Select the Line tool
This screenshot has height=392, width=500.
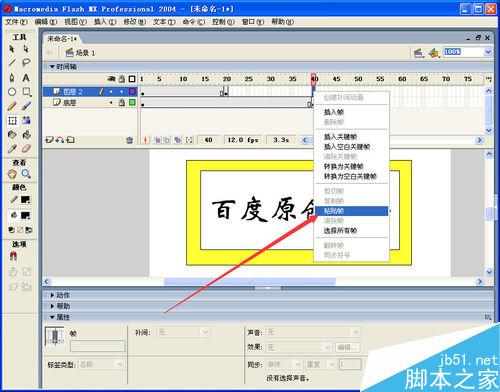[x=12, y=62]
